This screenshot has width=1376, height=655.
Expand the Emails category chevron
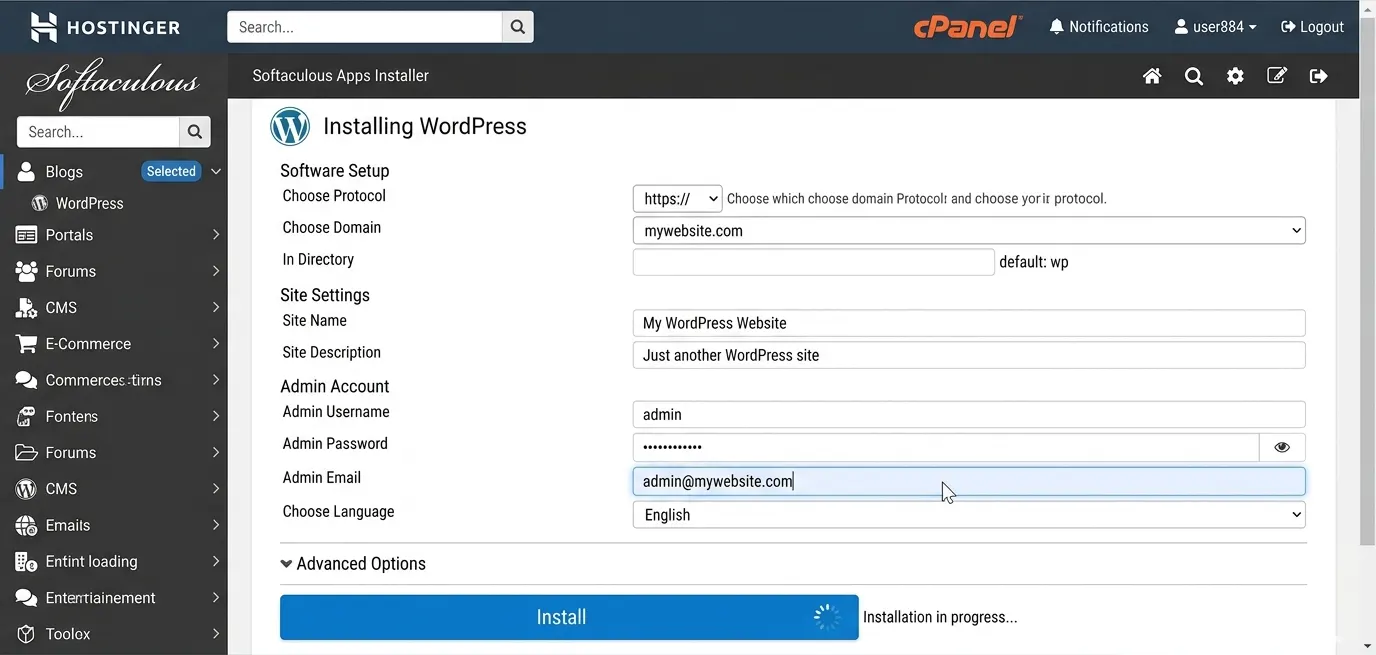point(216,525)
